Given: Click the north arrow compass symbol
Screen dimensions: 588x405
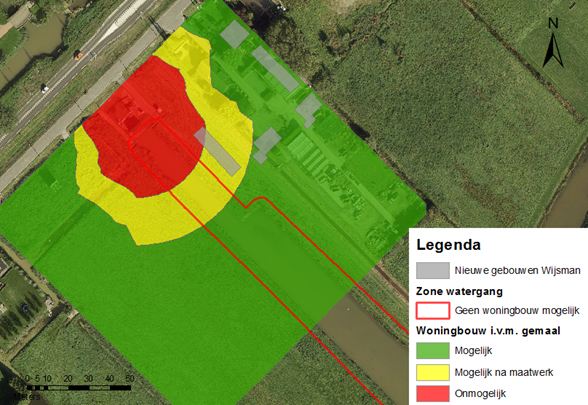Looking at the screenshot, I should [553, 43].
